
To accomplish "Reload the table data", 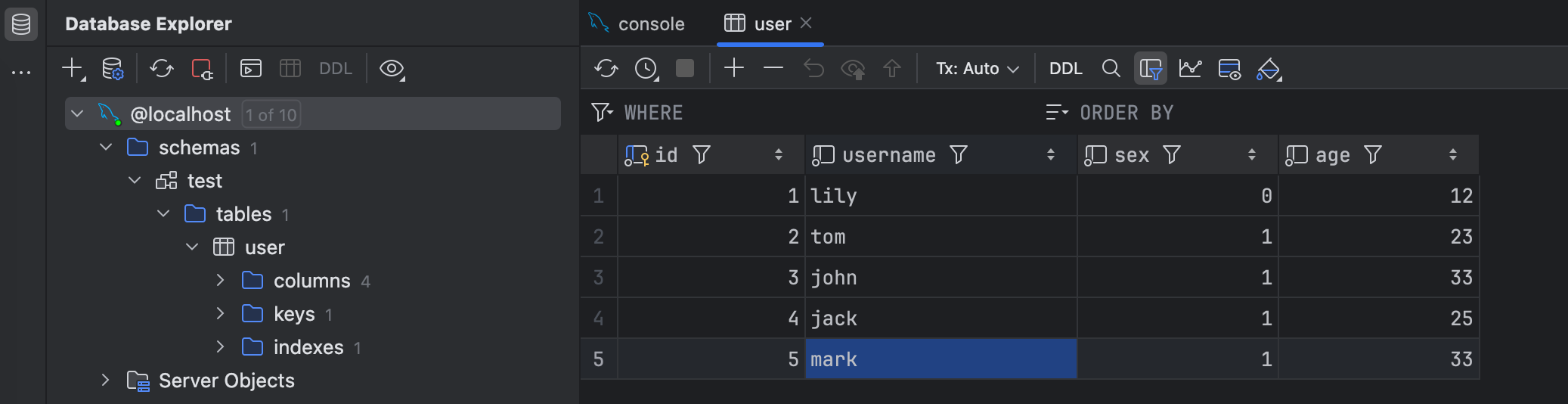I will (x=606, y=68).
